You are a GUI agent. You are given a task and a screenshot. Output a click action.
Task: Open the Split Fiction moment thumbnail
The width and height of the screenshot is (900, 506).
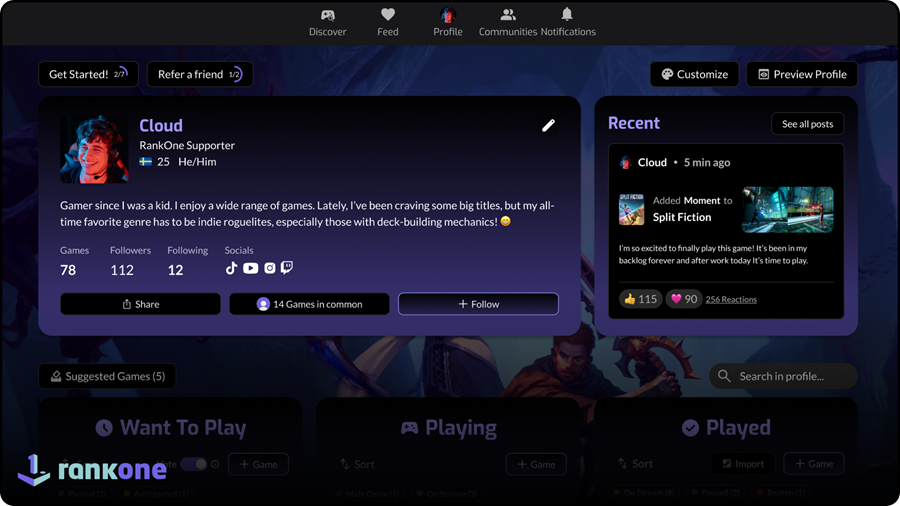(787, 208)
